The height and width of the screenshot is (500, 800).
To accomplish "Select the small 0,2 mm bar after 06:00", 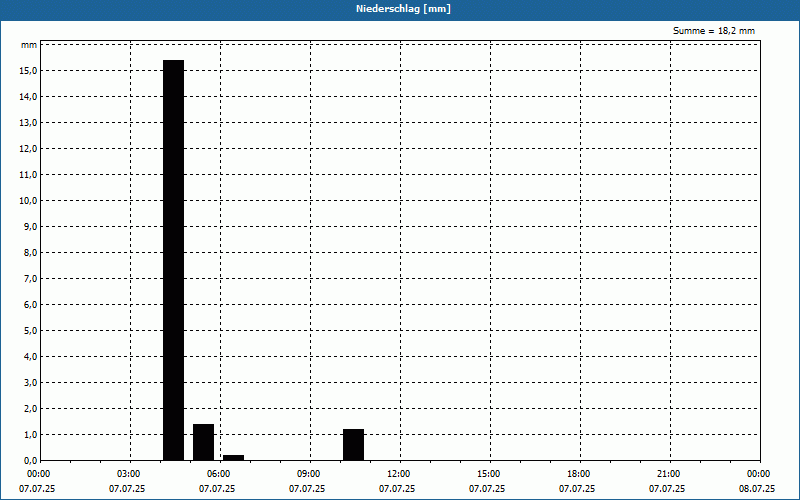I will coord(234,458).
